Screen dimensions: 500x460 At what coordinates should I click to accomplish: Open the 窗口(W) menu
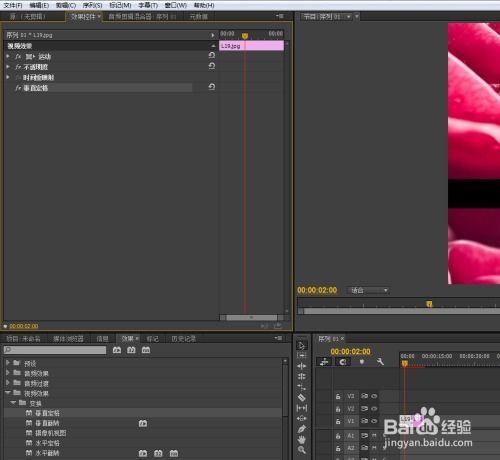[176, 5]
